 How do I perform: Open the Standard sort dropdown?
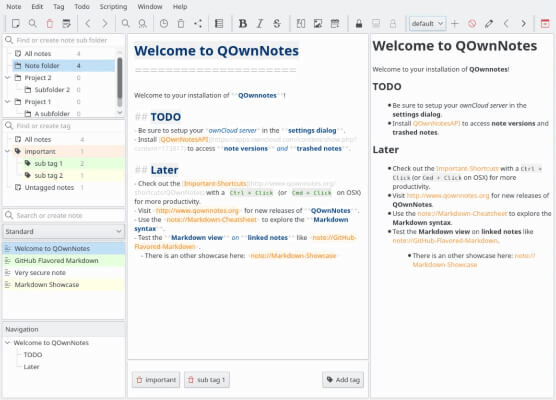[x=64, y=232]
